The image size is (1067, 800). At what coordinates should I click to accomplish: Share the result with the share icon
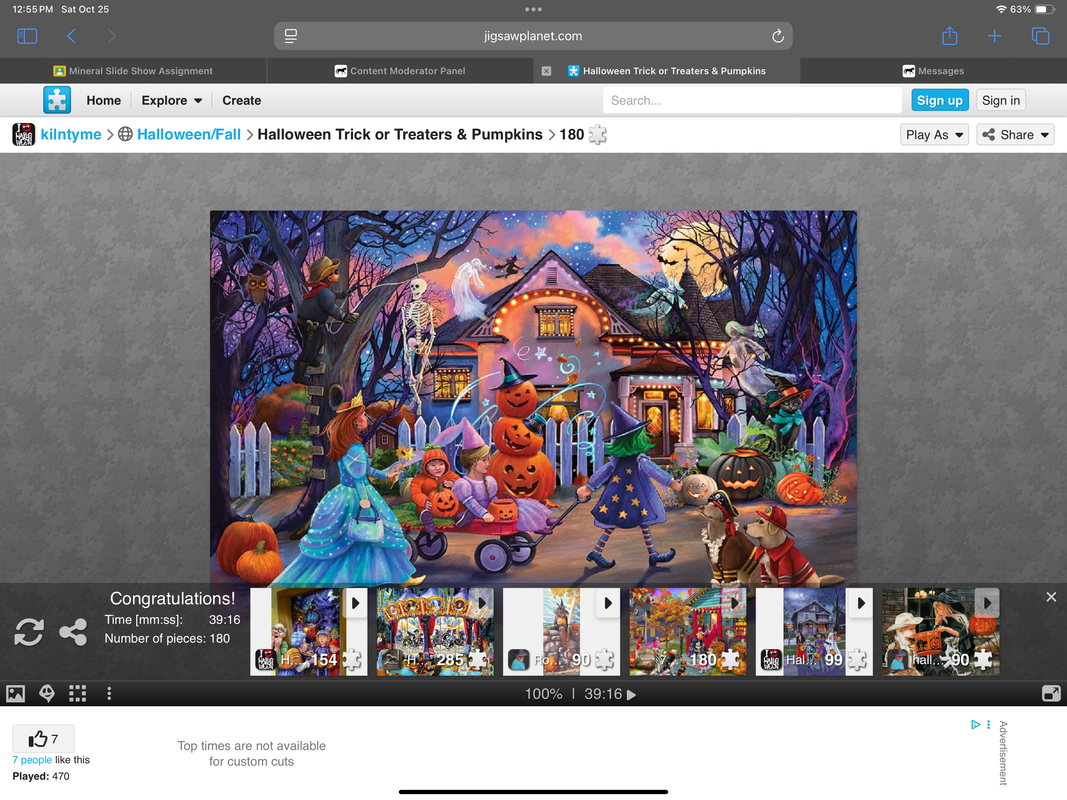[73, 632]
